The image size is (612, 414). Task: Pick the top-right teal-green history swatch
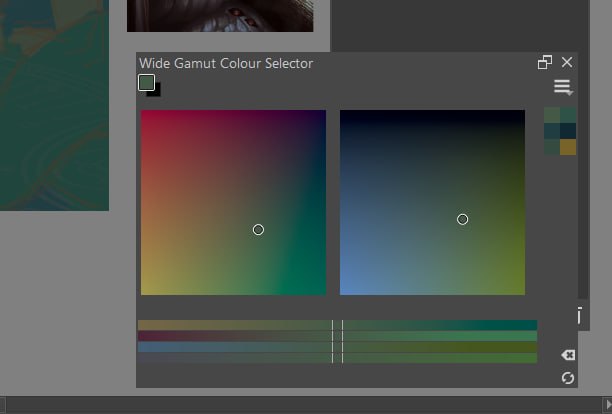pyautogui.click(x=568, y=115)
